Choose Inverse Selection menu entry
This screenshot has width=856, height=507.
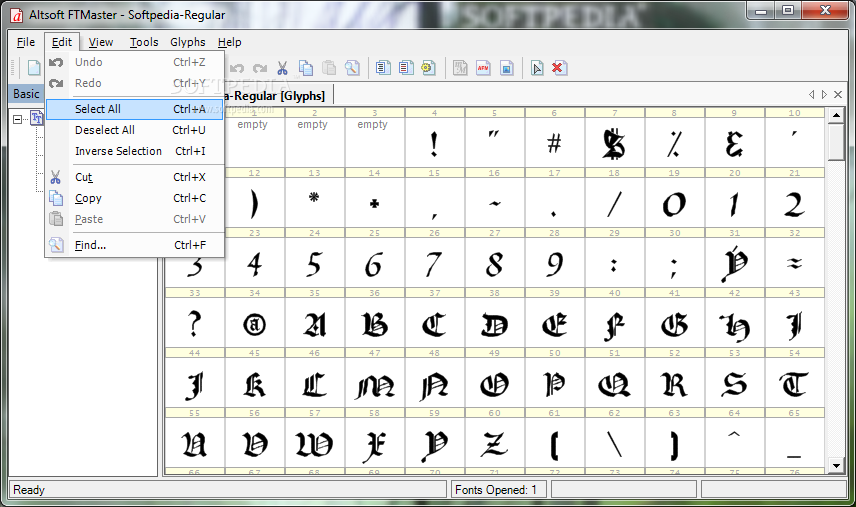click(134, 151)
